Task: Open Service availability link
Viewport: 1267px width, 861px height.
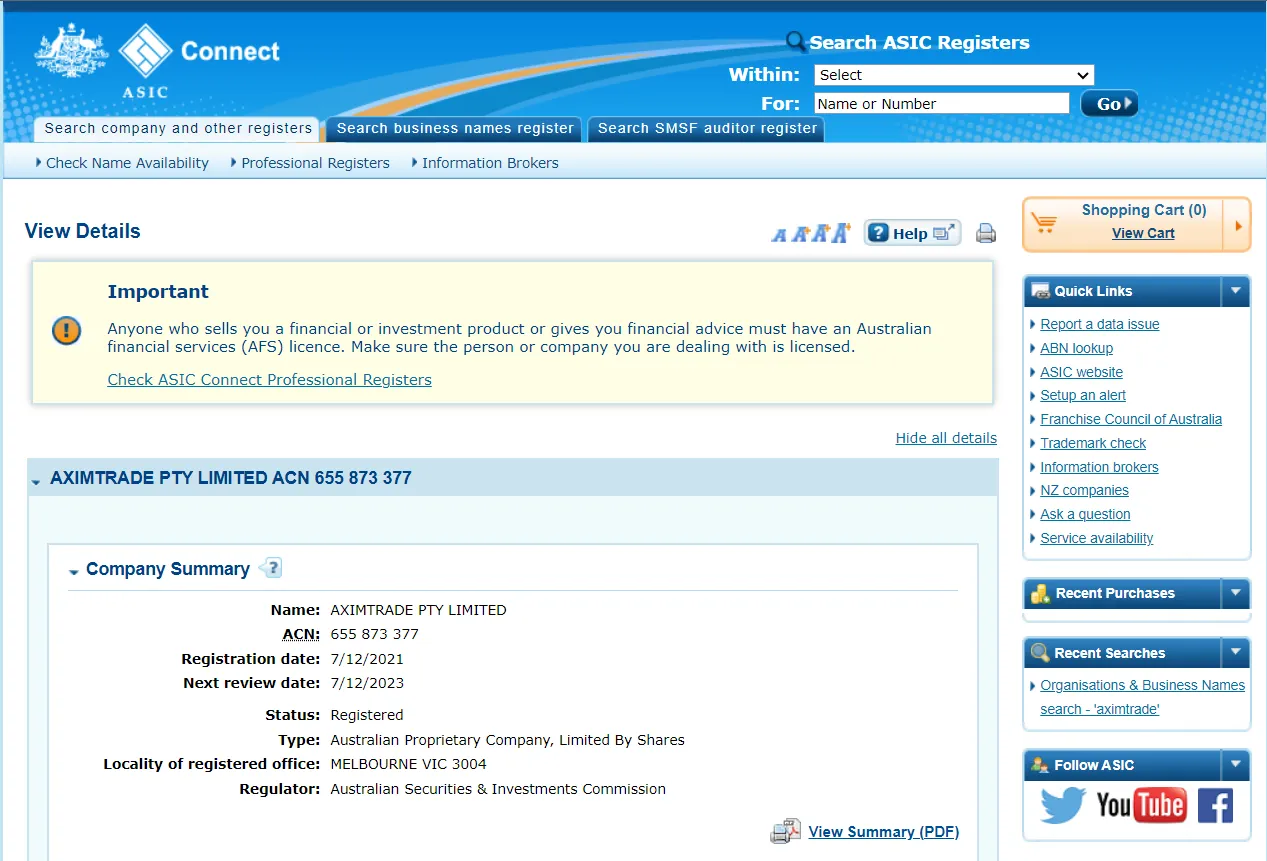Action: tap(1096, 538)
